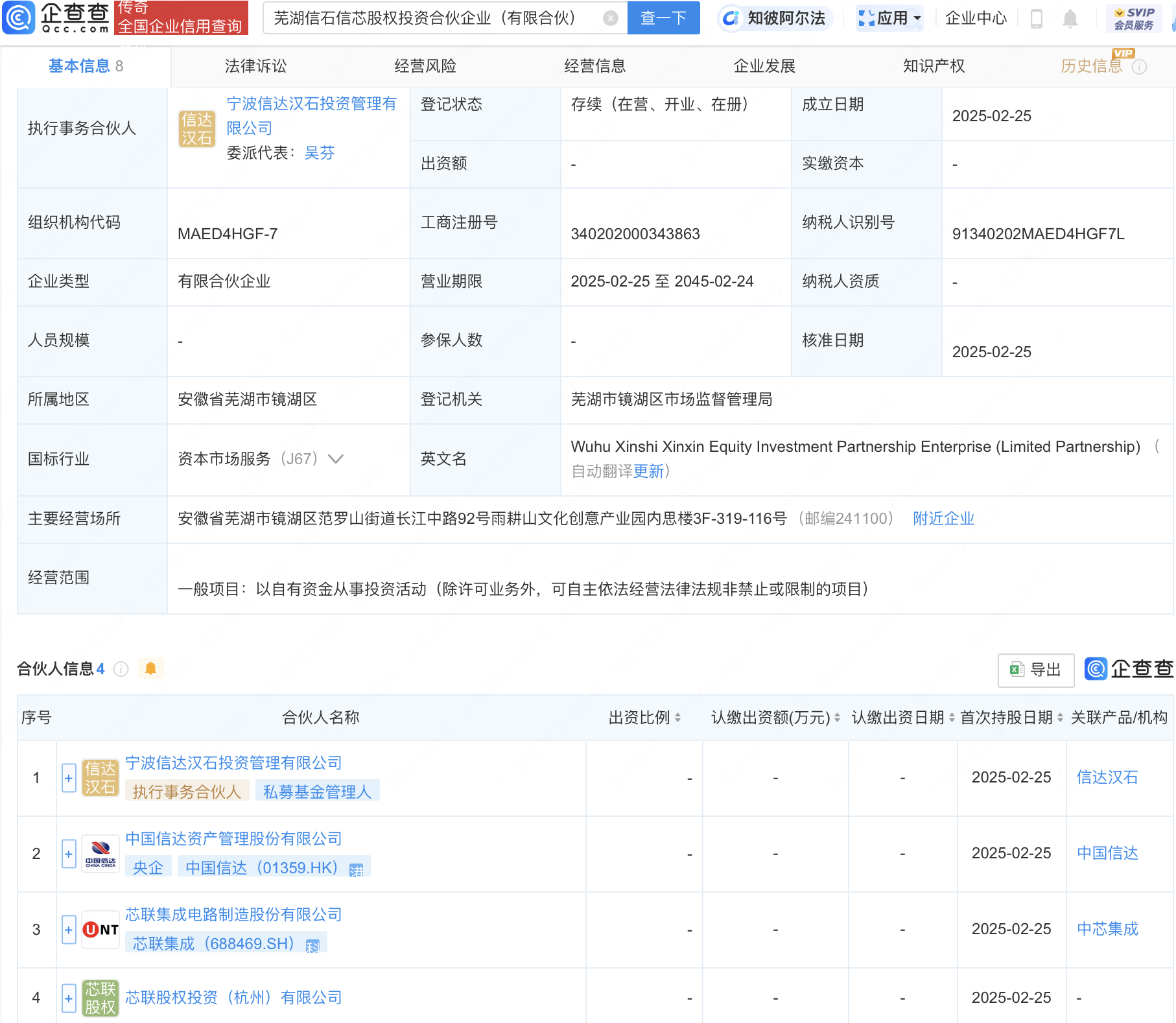Click the HK stock icon after 01359.HK
This screenshot has width=1176, height=1023.
pos(357,870)
